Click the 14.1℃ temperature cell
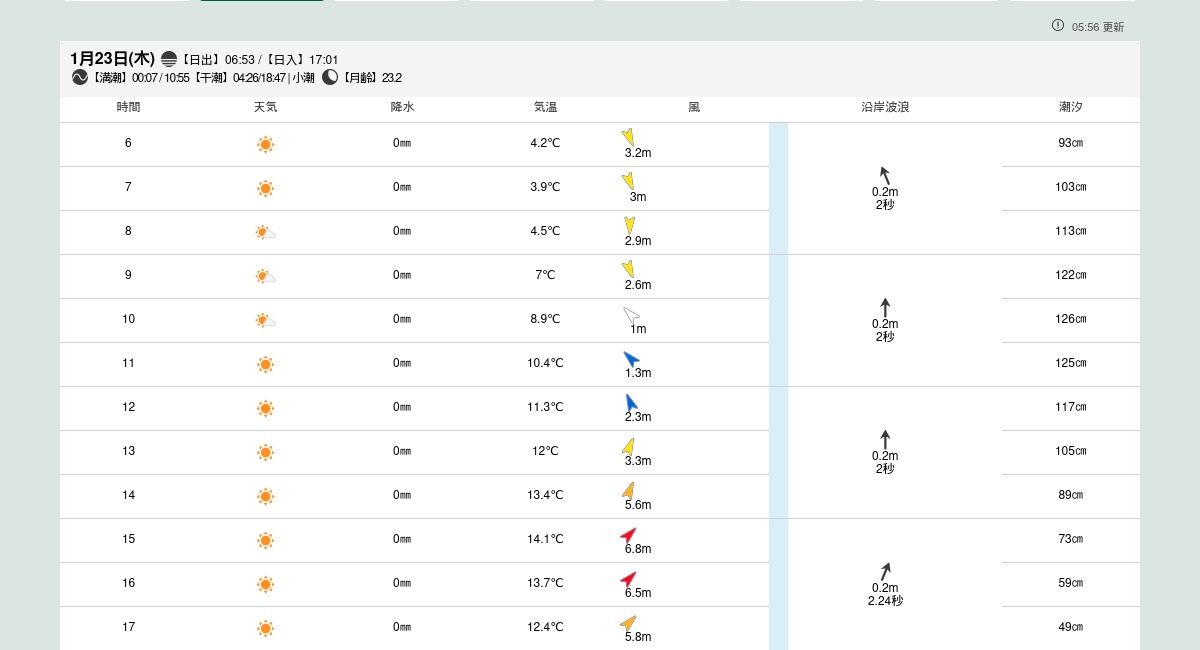1200x650 pixels. [x=545, y=539]
